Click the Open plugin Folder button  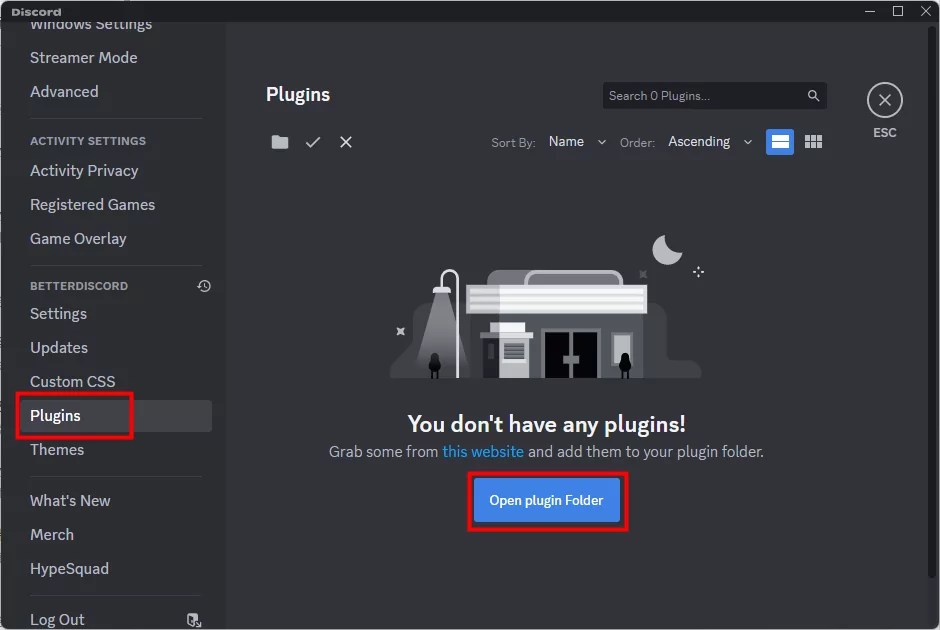point(547,500)
